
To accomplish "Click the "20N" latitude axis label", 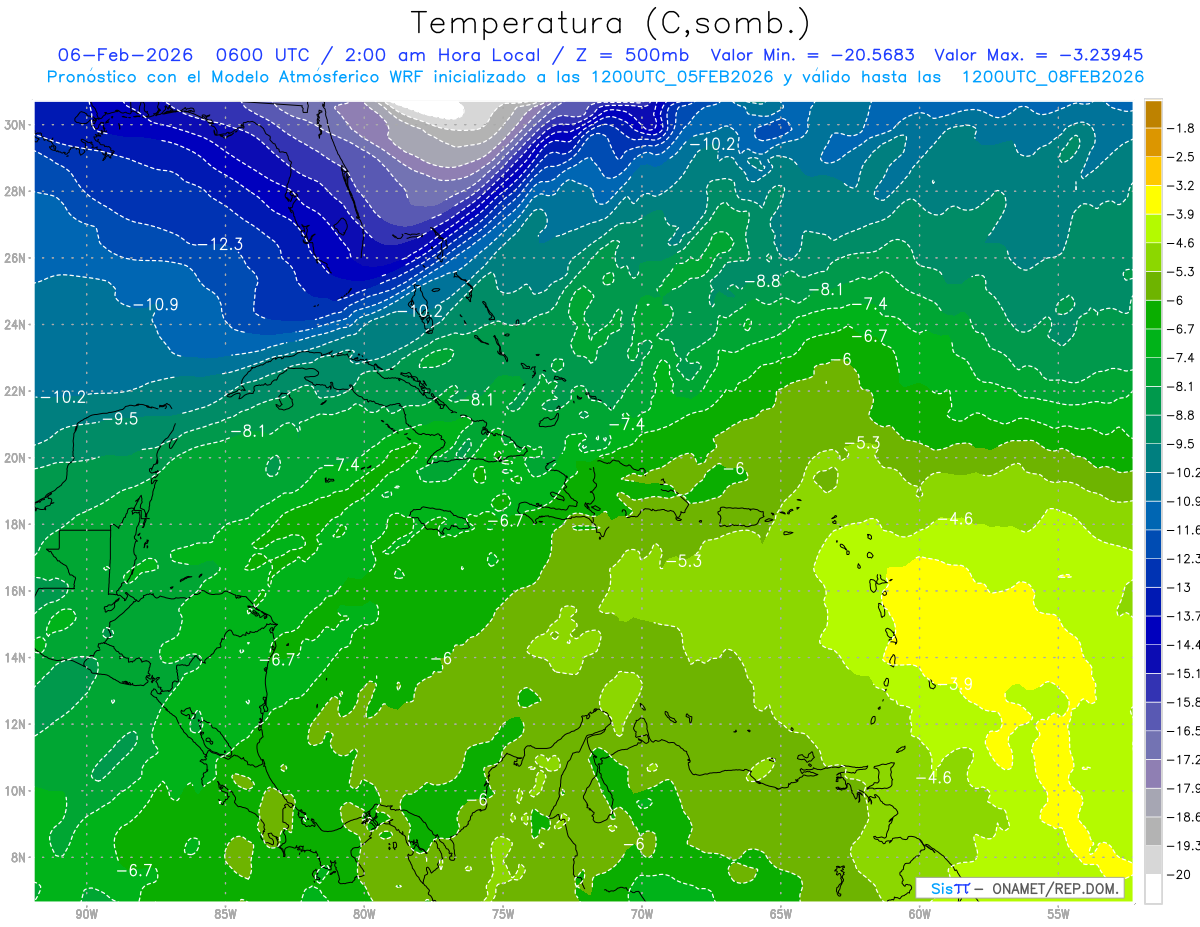I will pyautogui.click(x=16, y=458).
